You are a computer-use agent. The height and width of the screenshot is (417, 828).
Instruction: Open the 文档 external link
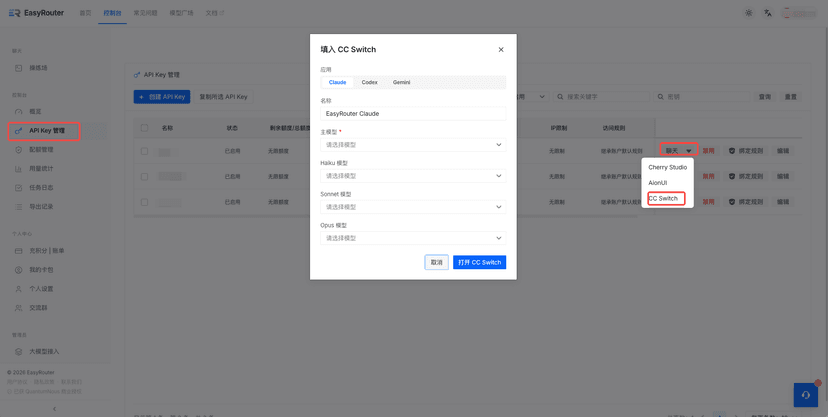[214, 13]
